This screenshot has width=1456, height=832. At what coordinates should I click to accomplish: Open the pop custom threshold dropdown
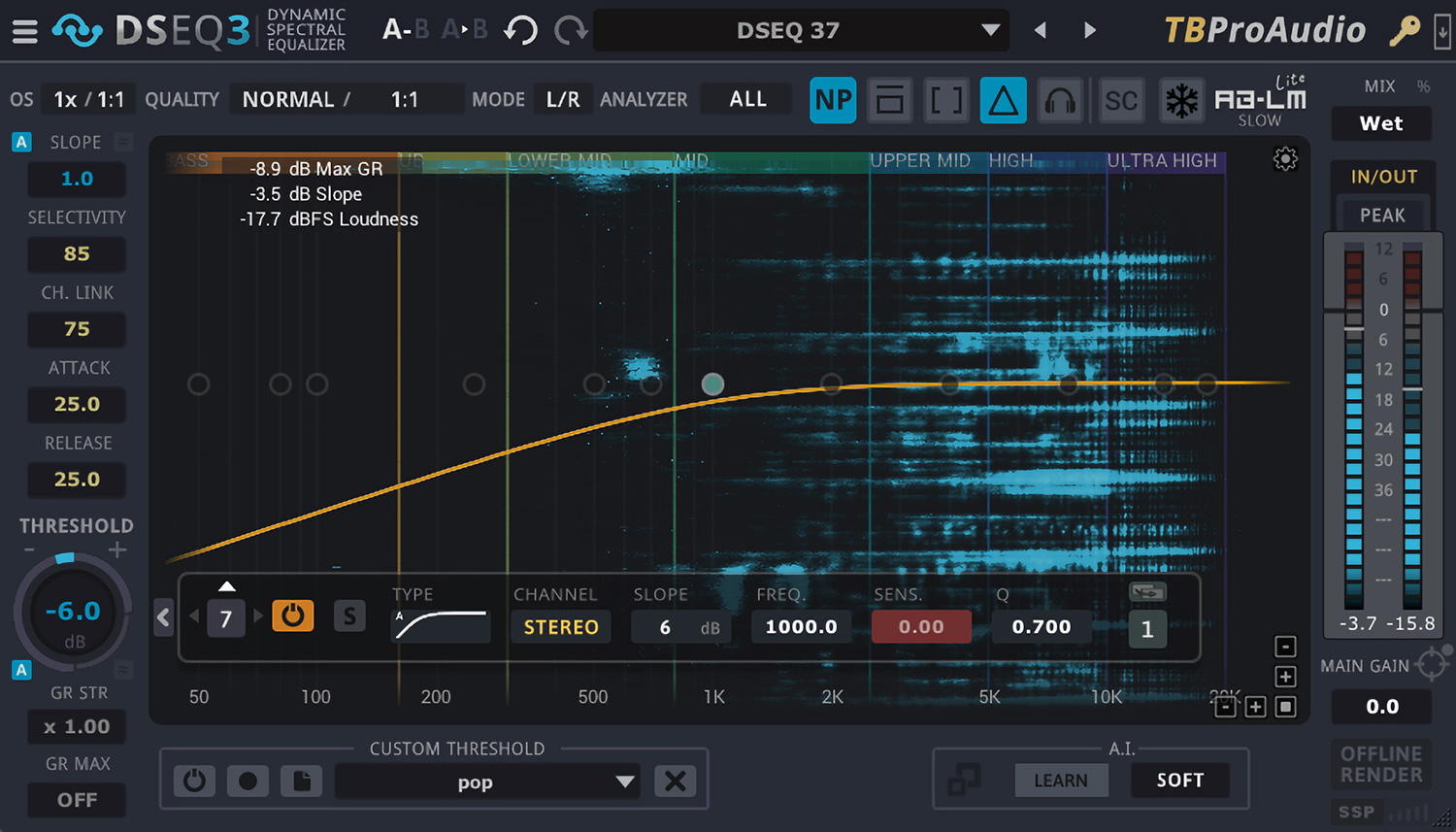[x=485, y=782]
